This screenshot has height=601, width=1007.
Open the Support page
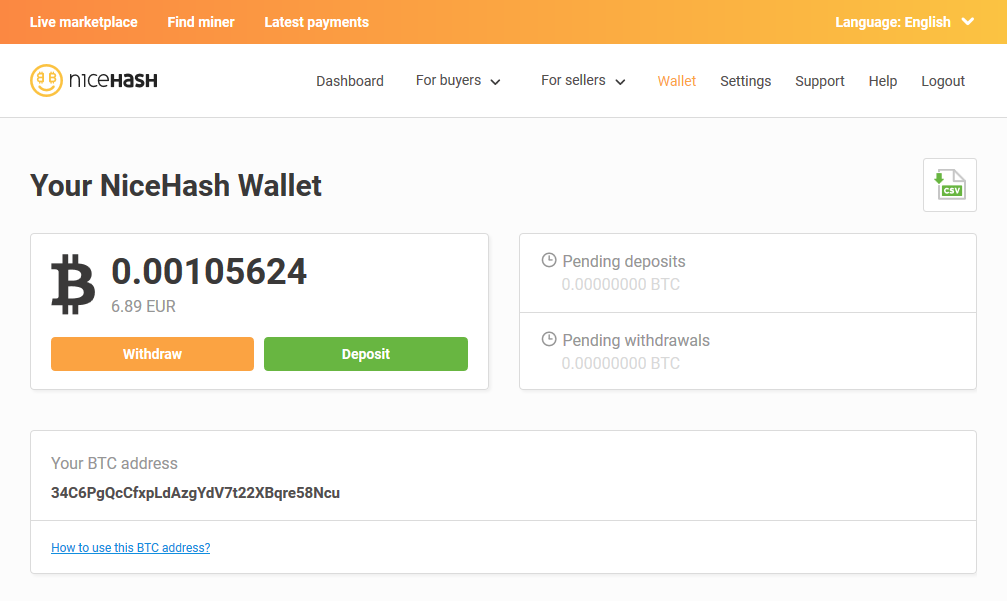tap(819, 81)
